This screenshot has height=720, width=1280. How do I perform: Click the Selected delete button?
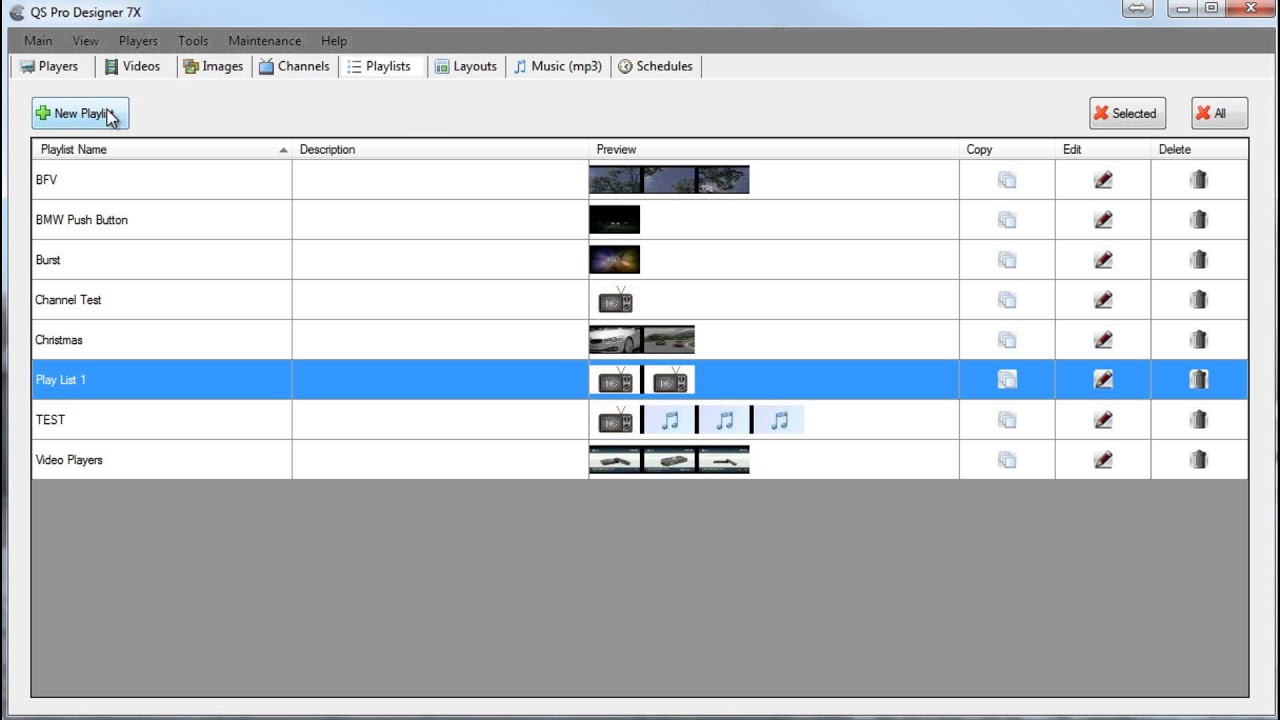point(1127,114)
